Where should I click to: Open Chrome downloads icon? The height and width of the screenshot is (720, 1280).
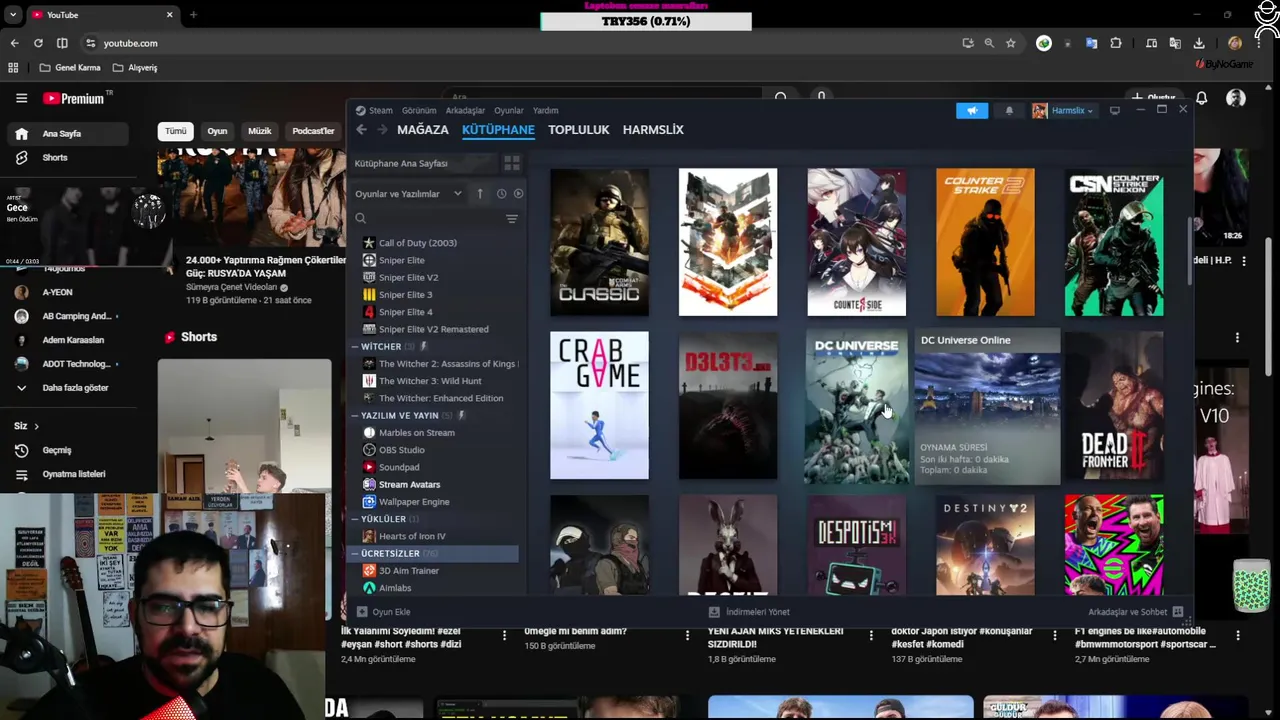[x=1199, y=43]
